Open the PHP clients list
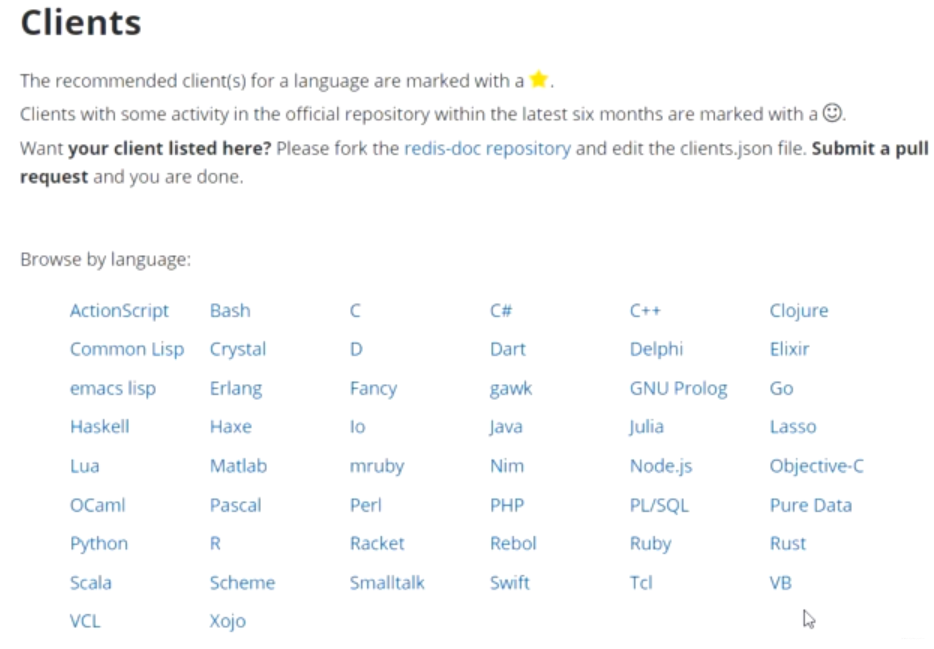This screenshot has width=934, height=649. (506, 504)
